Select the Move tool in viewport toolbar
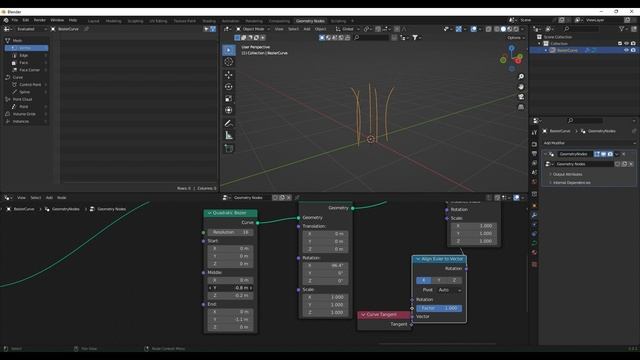The image size is (640, 360). [229, 75]
